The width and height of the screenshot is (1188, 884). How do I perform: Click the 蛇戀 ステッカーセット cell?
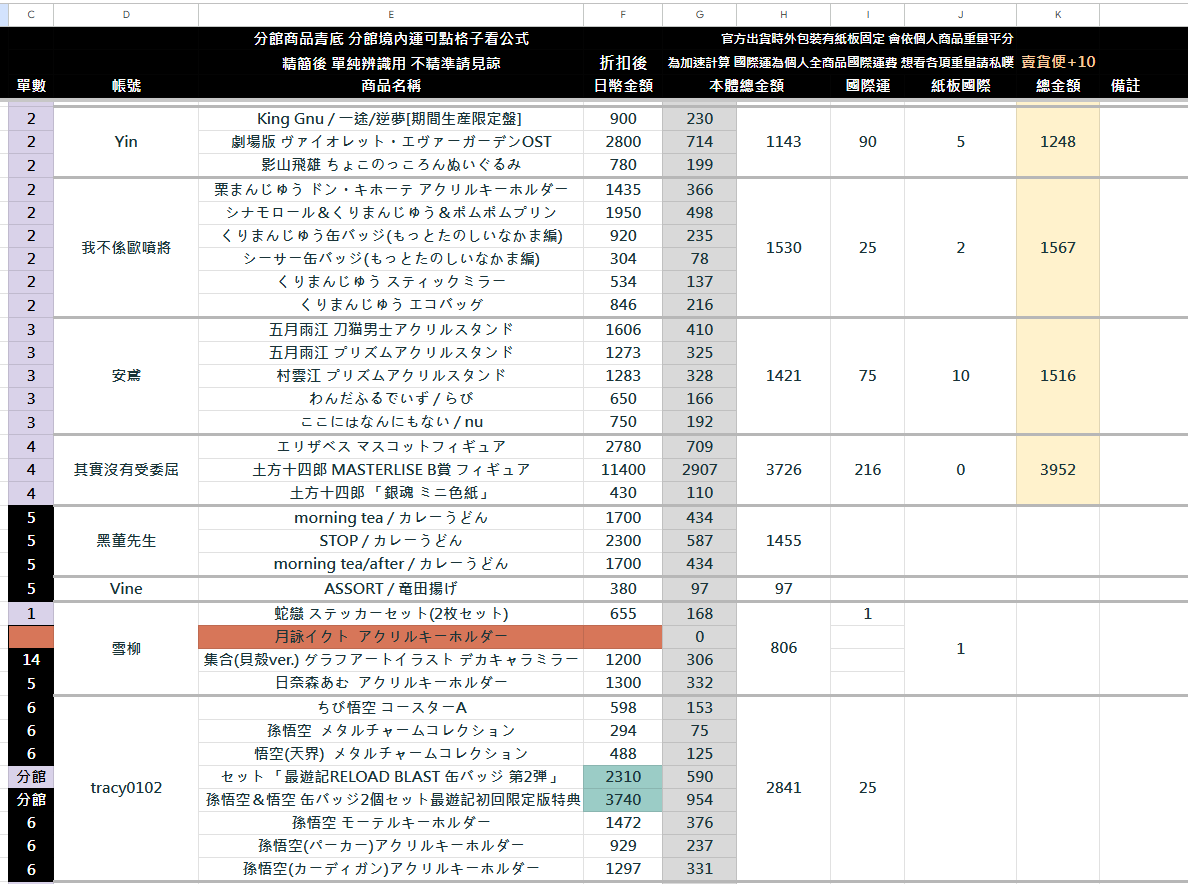click(x=391, y=614)
